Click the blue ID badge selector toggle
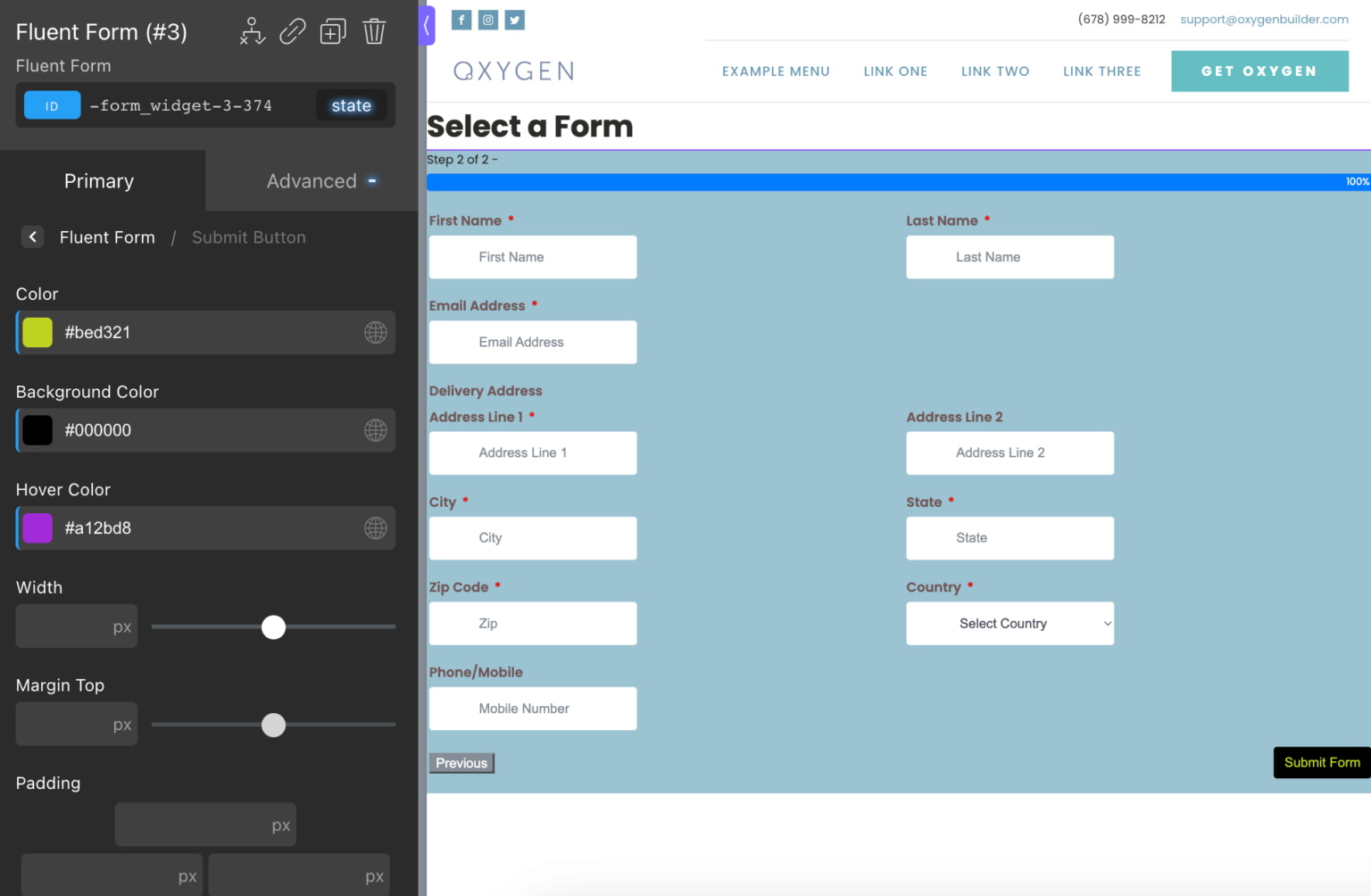 pos(52,104)
